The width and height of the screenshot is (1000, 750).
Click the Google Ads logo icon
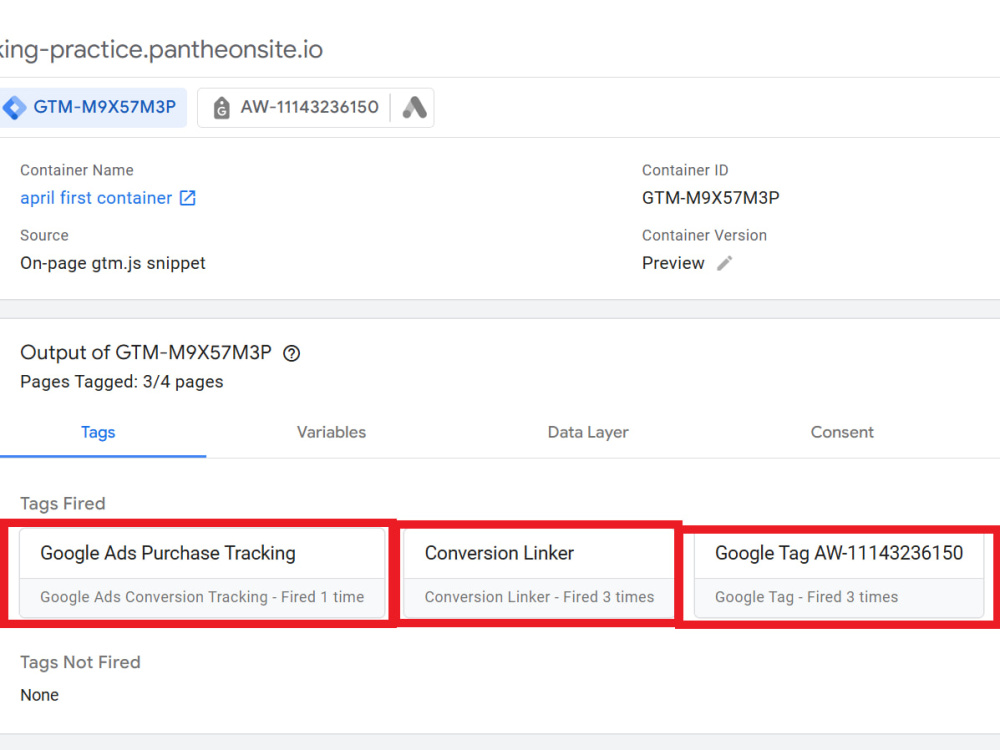pos(415,107)
